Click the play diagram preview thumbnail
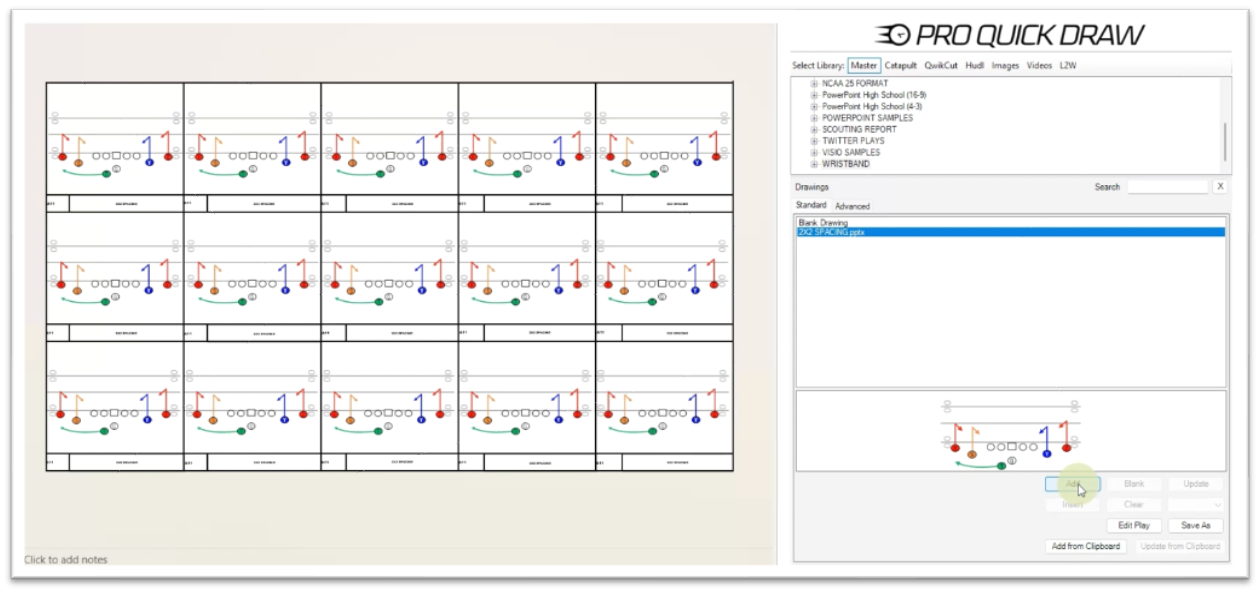 [x=1010, y=431]
